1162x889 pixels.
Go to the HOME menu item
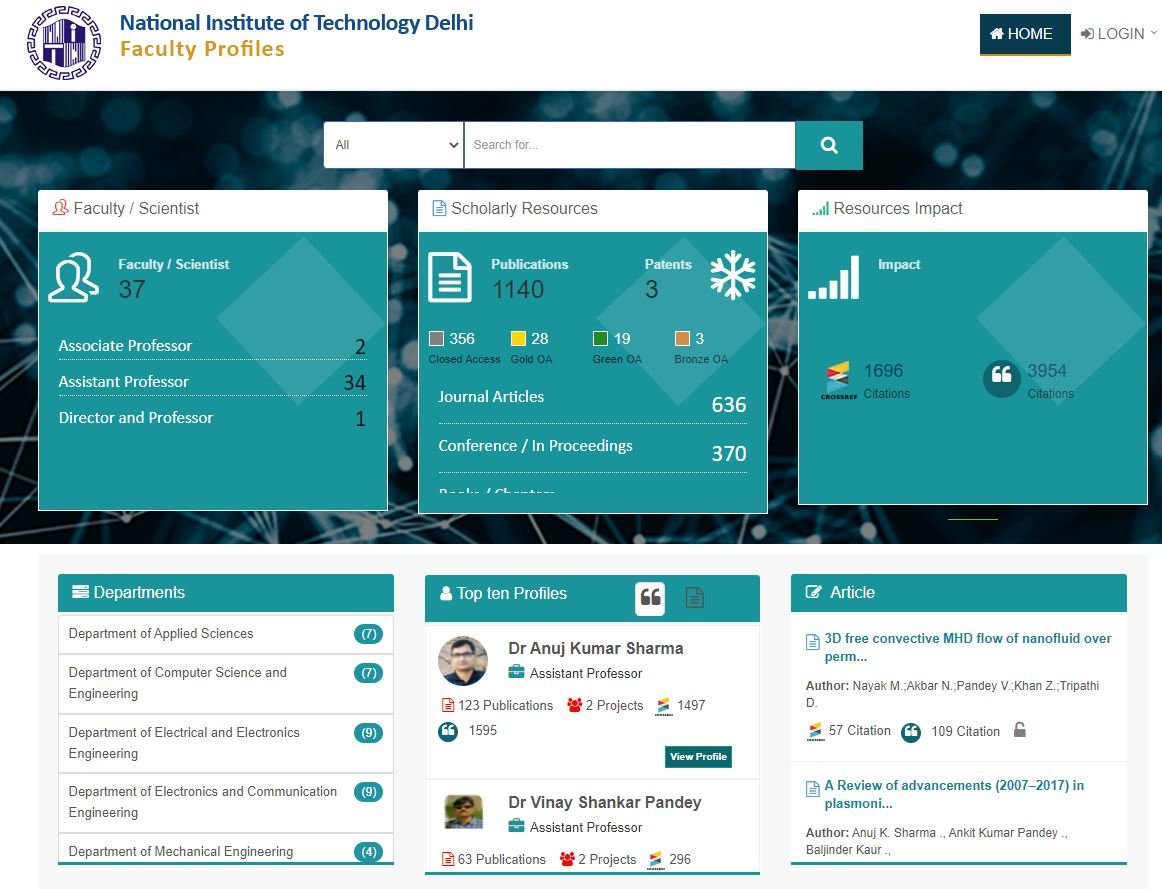coord(1024,34)
